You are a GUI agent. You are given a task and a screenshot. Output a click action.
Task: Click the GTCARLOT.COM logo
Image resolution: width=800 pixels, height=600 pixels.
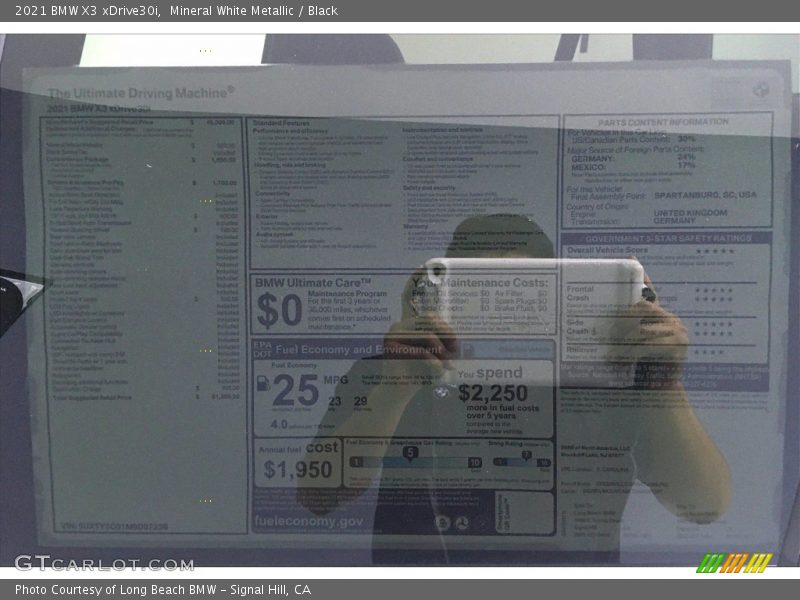point(105,564)
